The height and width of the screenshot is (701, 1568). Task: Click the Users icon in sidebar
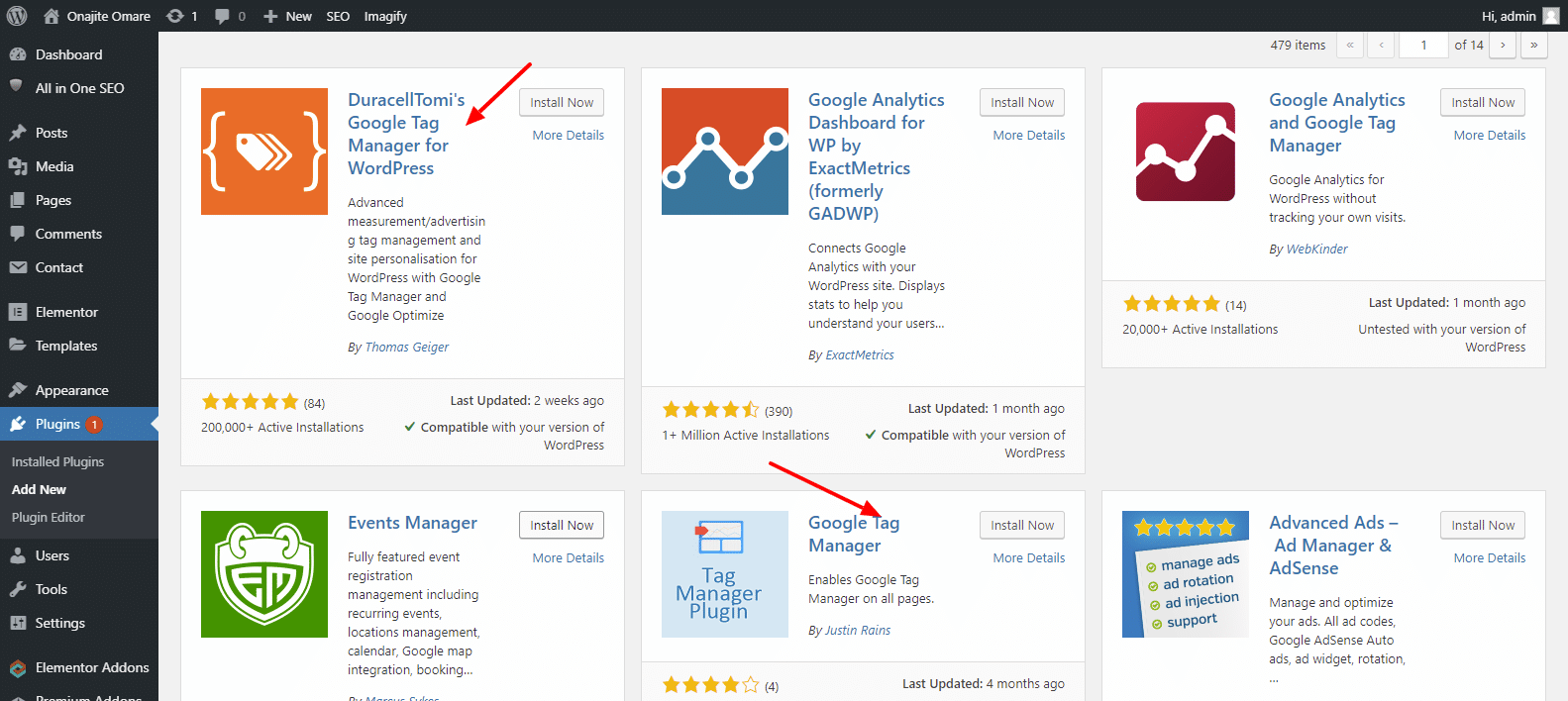pyautogui.click(x=18, y=555)
